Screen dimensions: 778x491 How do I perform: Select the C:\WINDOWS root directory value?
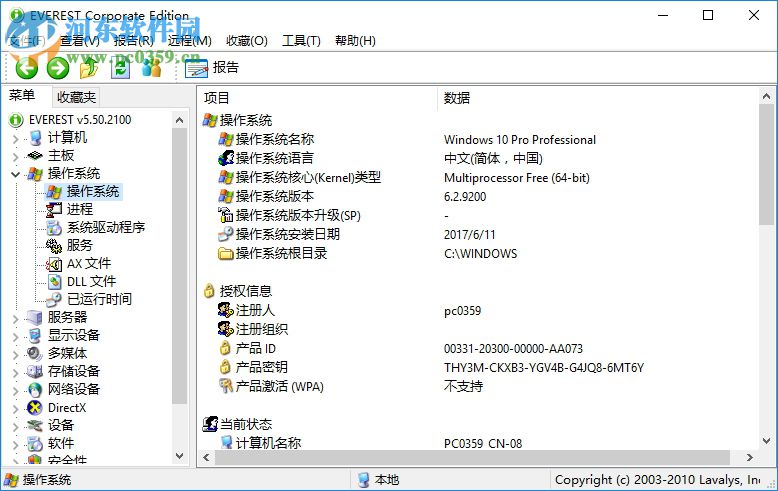480,253
